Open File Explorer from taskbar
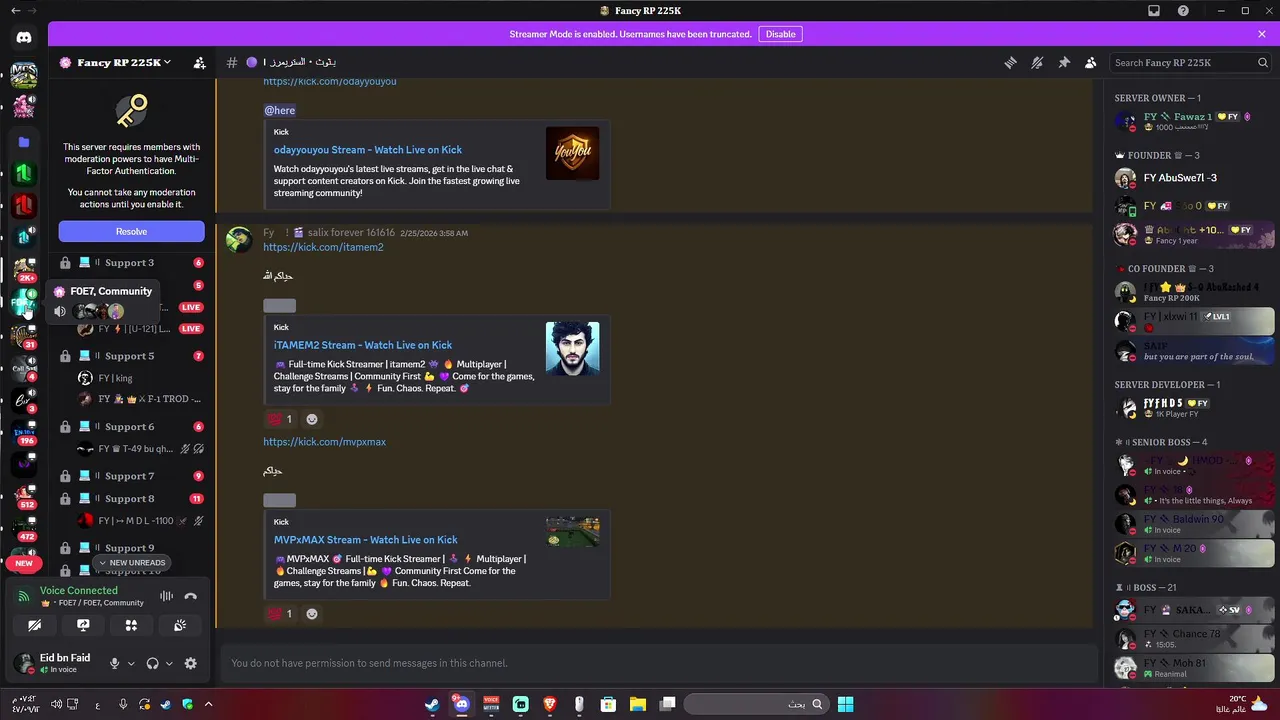The width and height of the screenshot is (1280, 720). (637, 704)
